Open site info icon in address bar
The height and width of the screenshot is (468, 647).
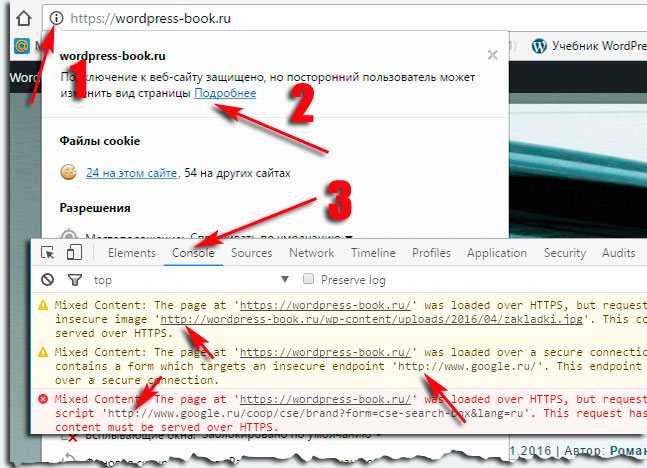56,18
